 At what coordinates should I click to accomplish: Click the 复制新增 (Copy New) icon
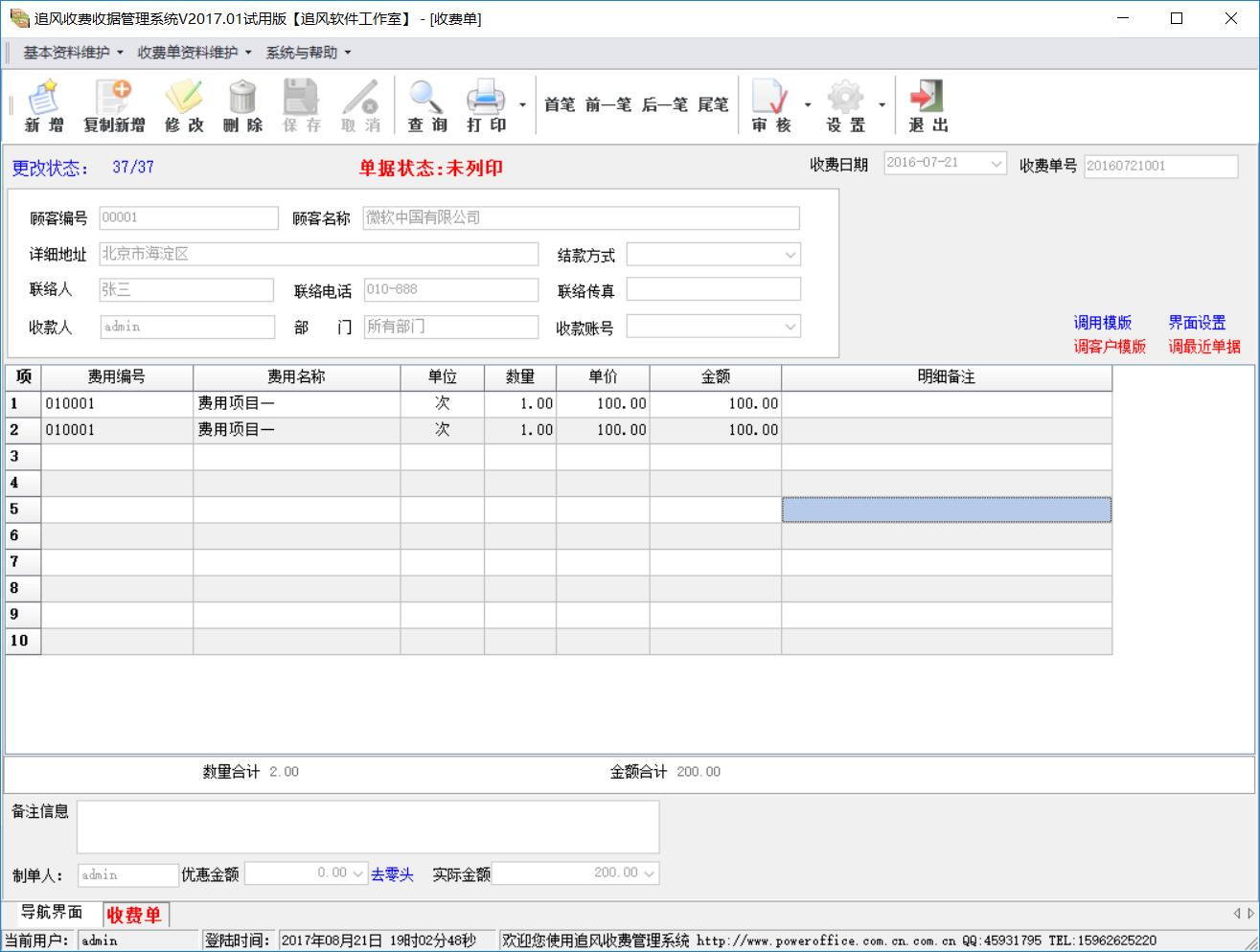114,105
